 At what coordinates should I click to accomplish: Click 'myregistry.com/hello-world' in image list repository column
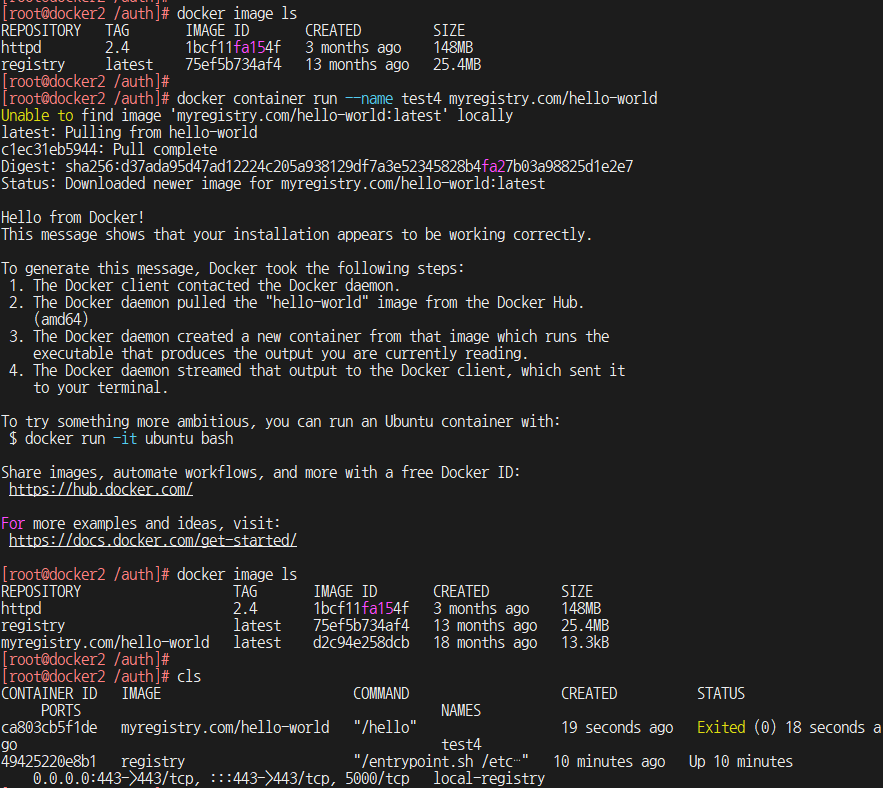(105, 643)
